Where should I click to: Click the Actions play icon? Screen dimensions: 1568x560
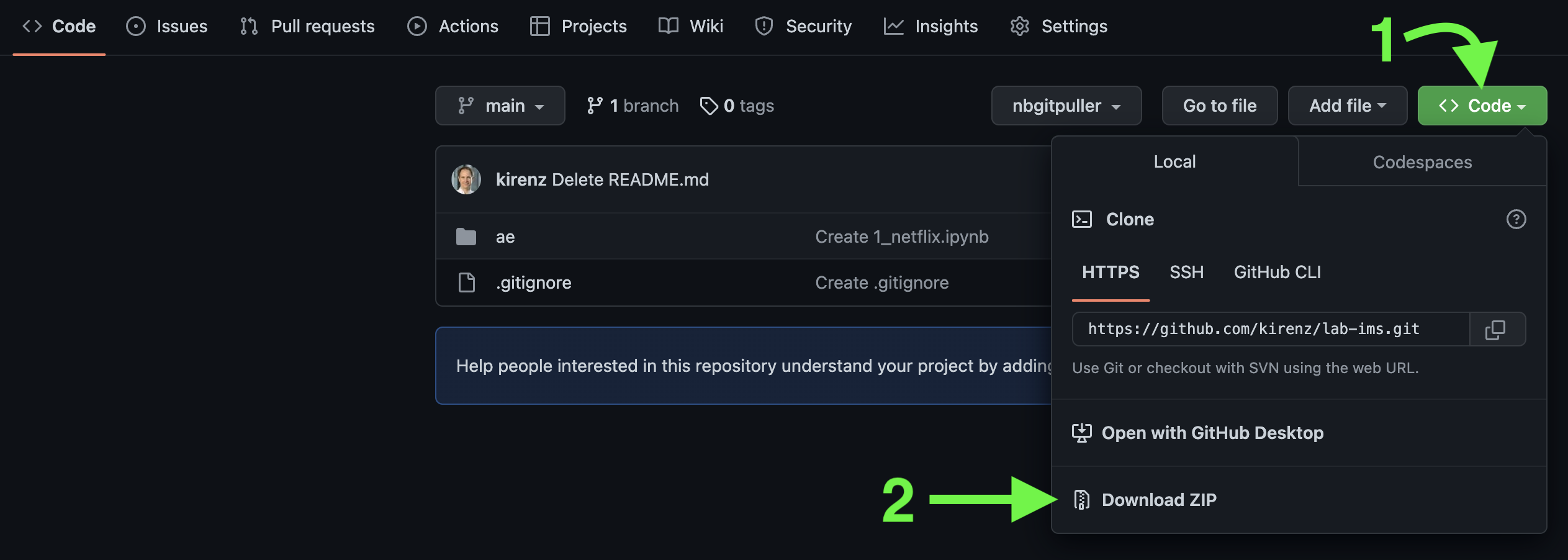[417, 26]
